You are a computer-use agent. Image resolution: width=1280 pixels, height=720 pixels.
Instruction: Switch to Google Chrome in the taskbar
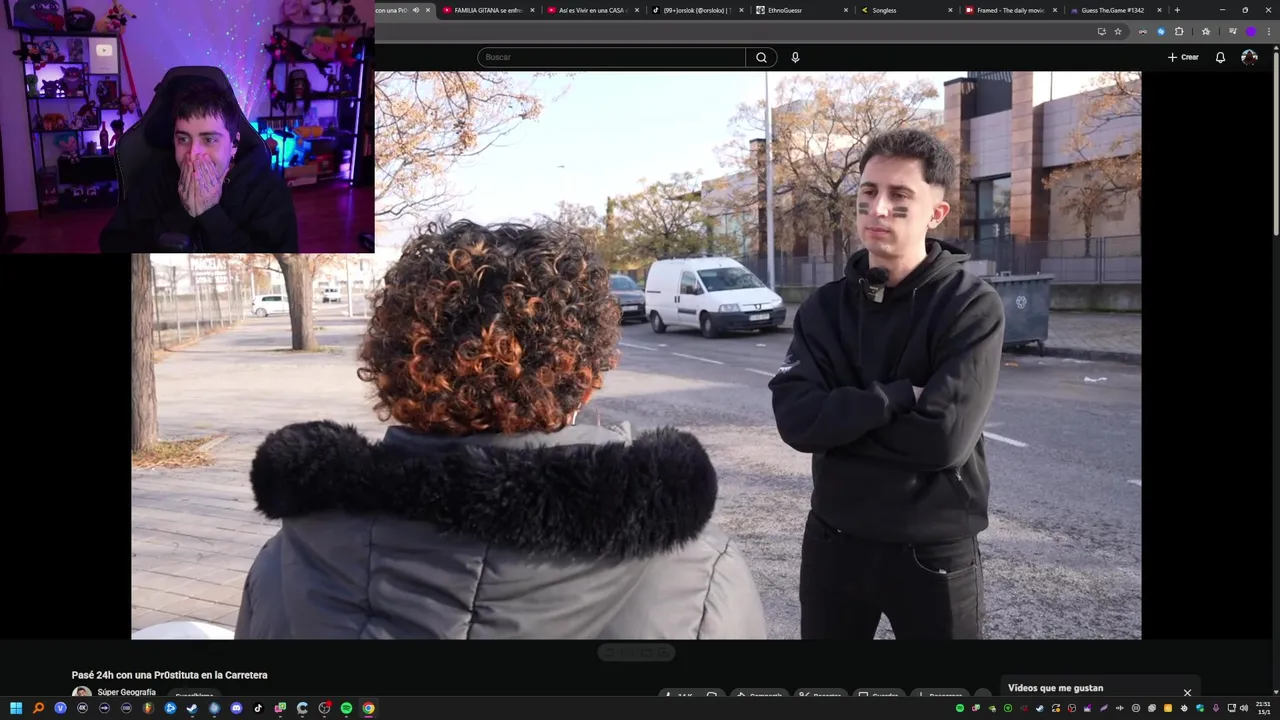click(x=368, y=708)
